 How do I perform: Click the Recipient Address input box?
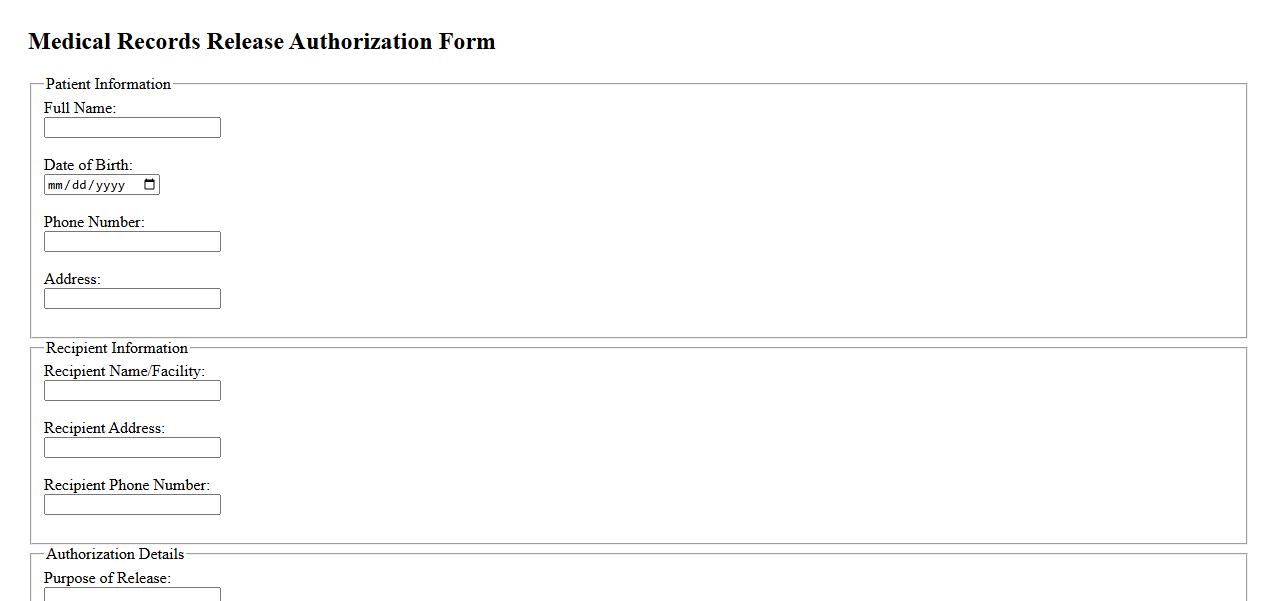tap(132, 448)
